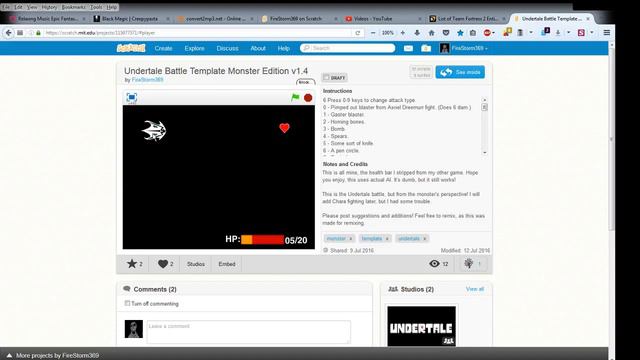Click the Embed button
Viewport: 640px width, 360px height.
pyautogui.click(x=227, y=264)
